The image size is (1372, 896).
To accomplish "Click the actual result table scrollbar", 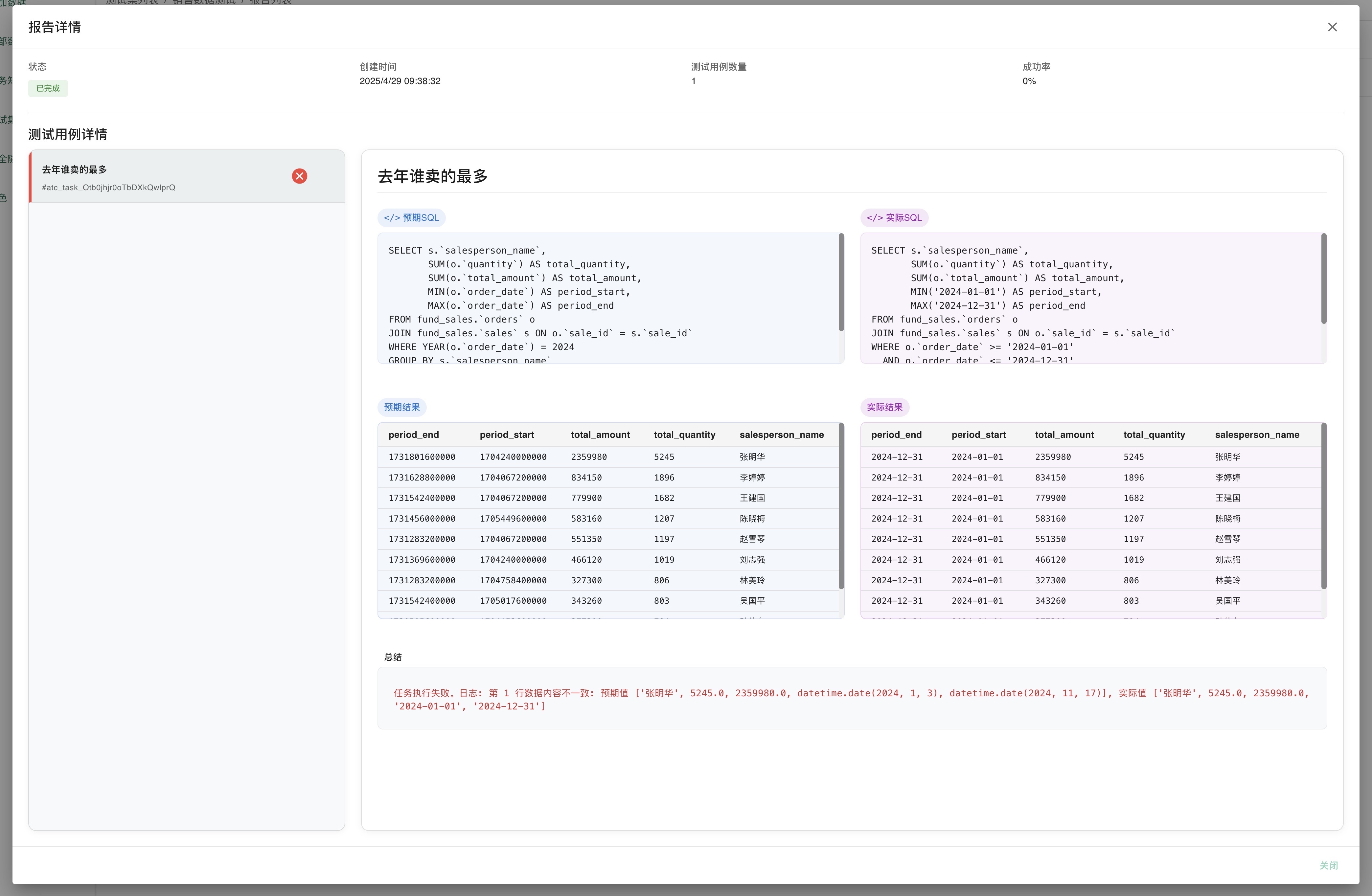I will point(1324,506).
